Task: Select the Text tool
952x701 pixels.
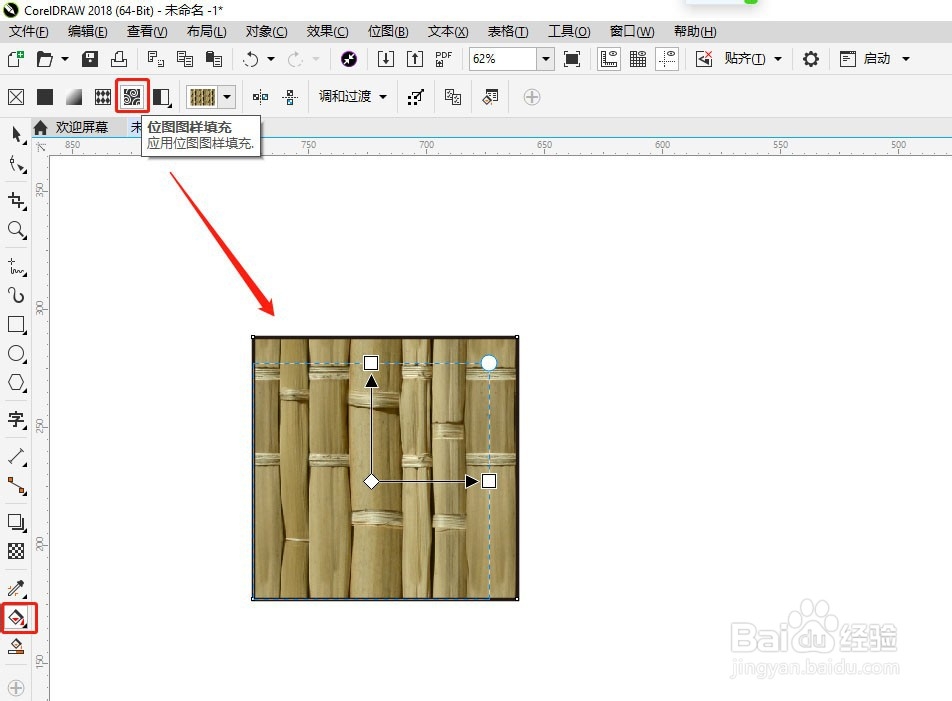Action: pyautogui.click(x=17, y=419)
